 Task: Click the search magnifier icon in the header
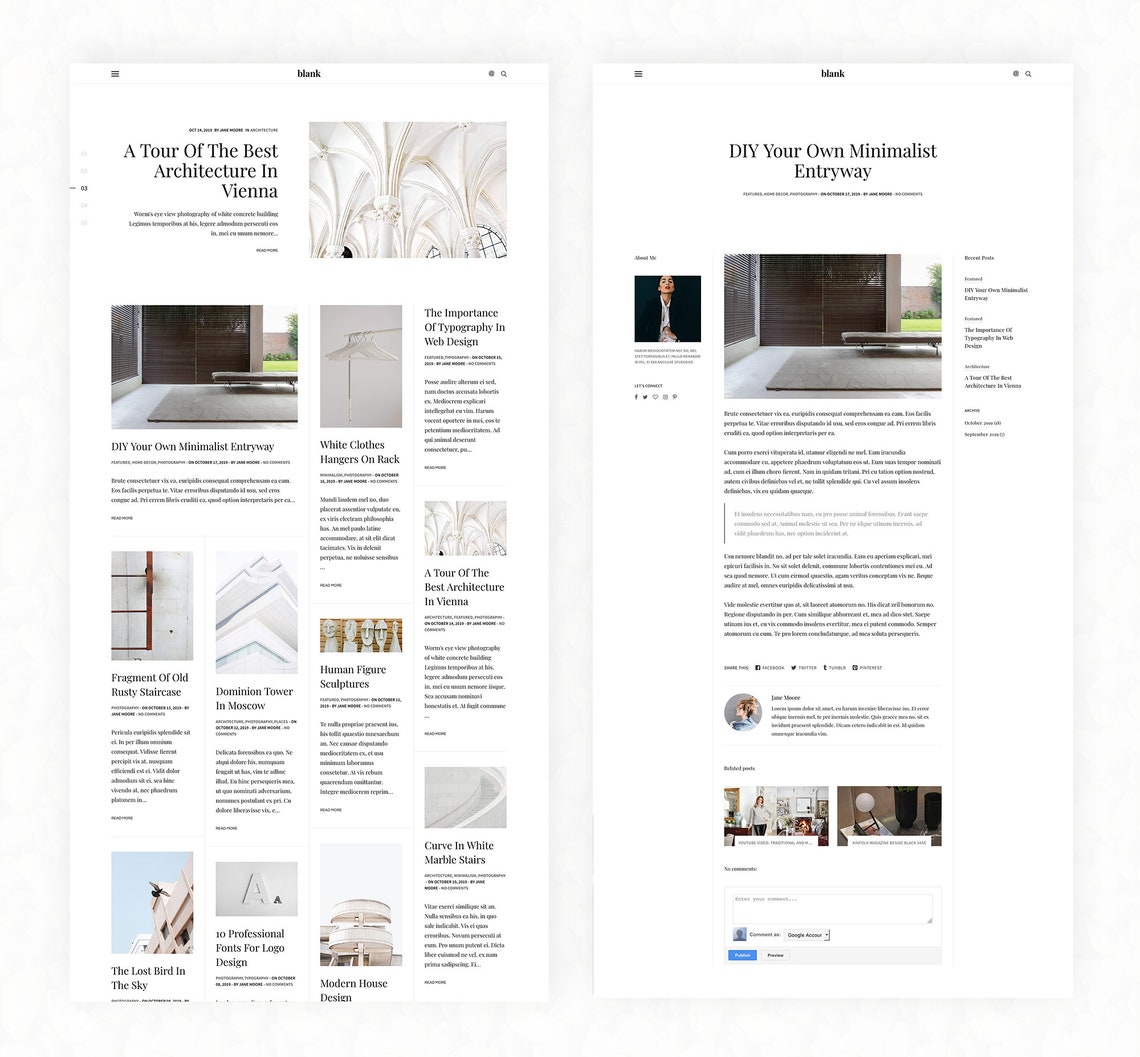(504, 73)
